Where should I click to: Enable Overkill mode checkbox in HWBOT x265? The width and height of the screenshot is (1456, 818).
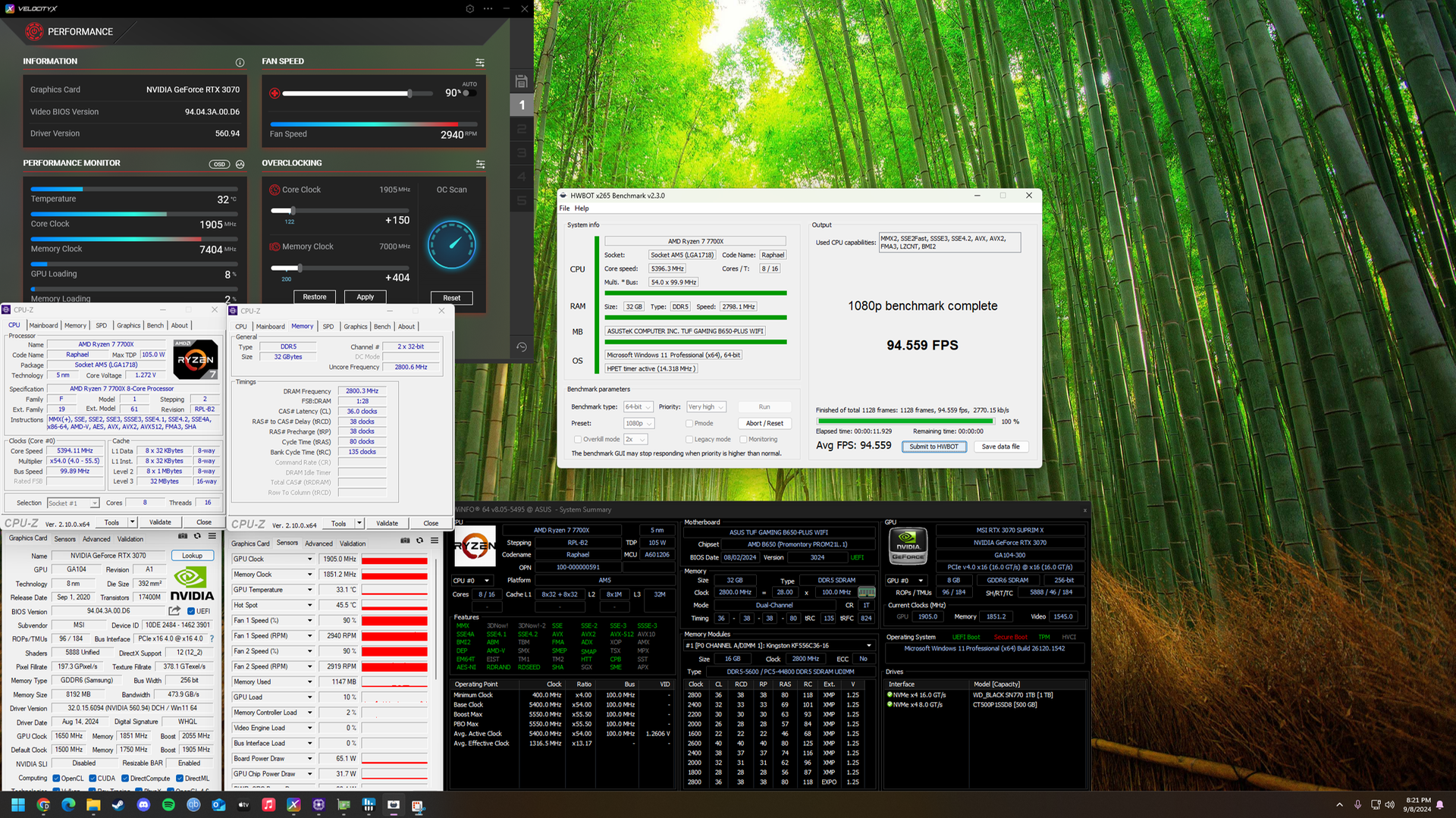click(578, 440)
